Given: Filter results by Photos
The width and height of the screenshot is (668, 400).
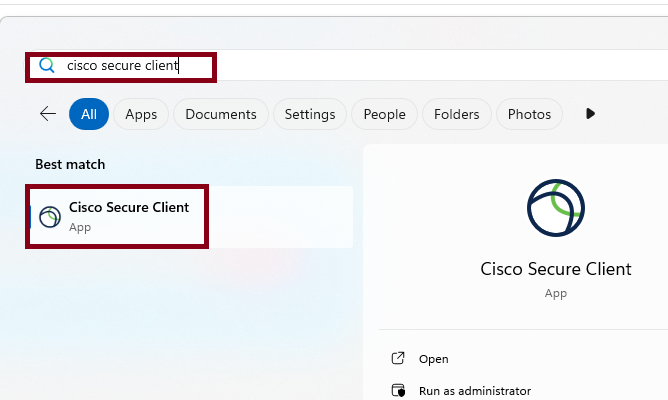Looking at the screenshot, I should (x=529, y=114).
